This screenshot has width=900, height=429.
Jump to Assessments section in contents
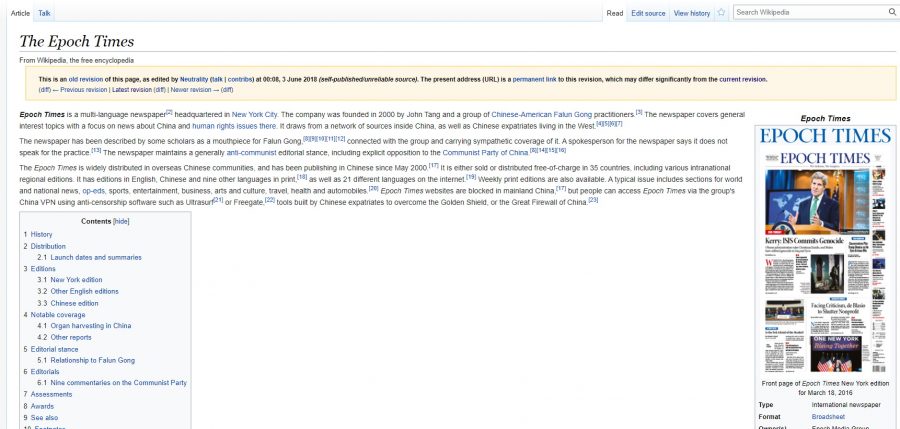[x=52, y=395]
